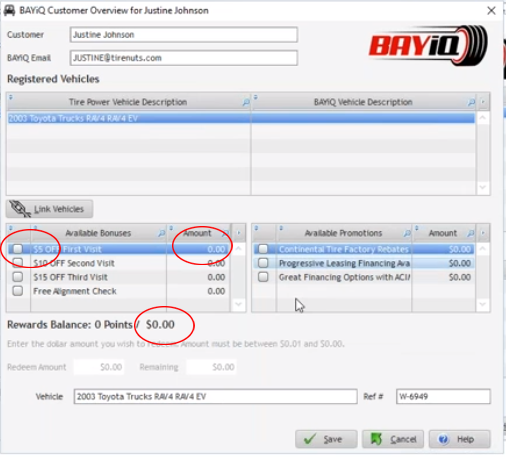Screen dimensions: 506x457
Task: Click BAYiQ car icon in title bar
Action: click(x=9, y=10)
